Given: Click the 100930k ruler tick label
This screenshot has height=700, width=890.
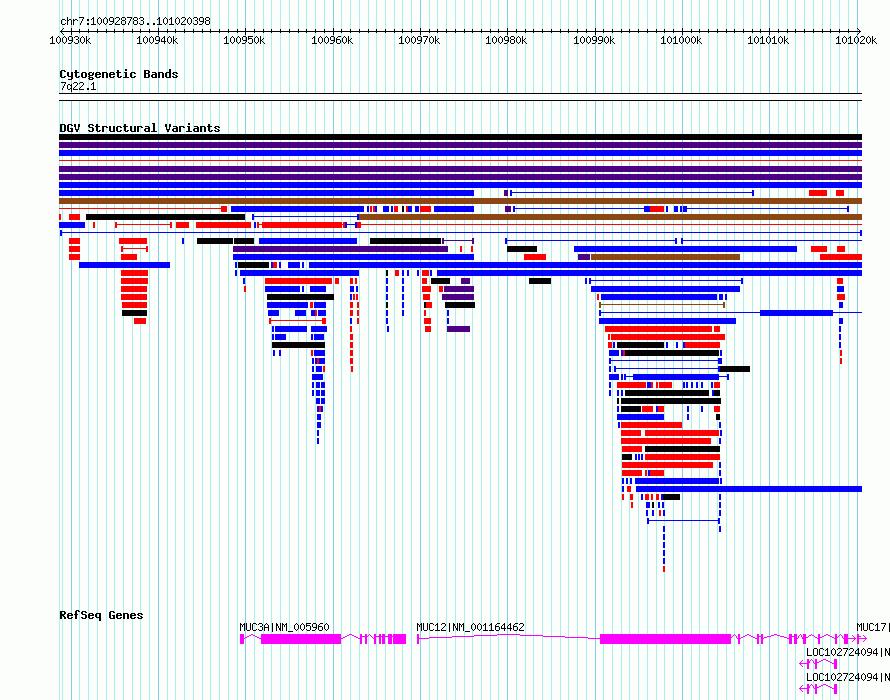Looking at the screenshot, I should [70, 40].
